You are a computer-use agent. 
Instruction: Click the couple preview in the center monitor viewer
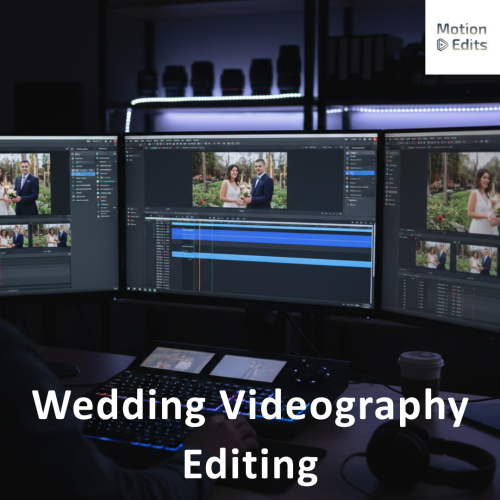click(240, 180)
